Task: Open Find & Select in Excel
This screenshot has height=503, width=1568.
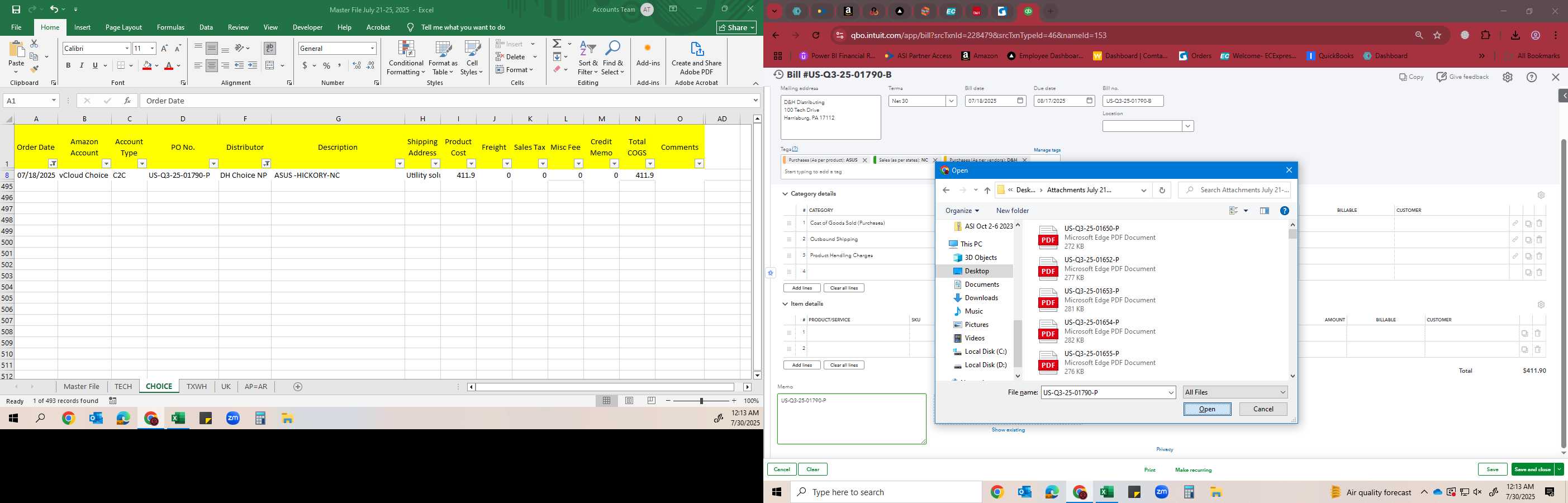Action: point(613,58)
